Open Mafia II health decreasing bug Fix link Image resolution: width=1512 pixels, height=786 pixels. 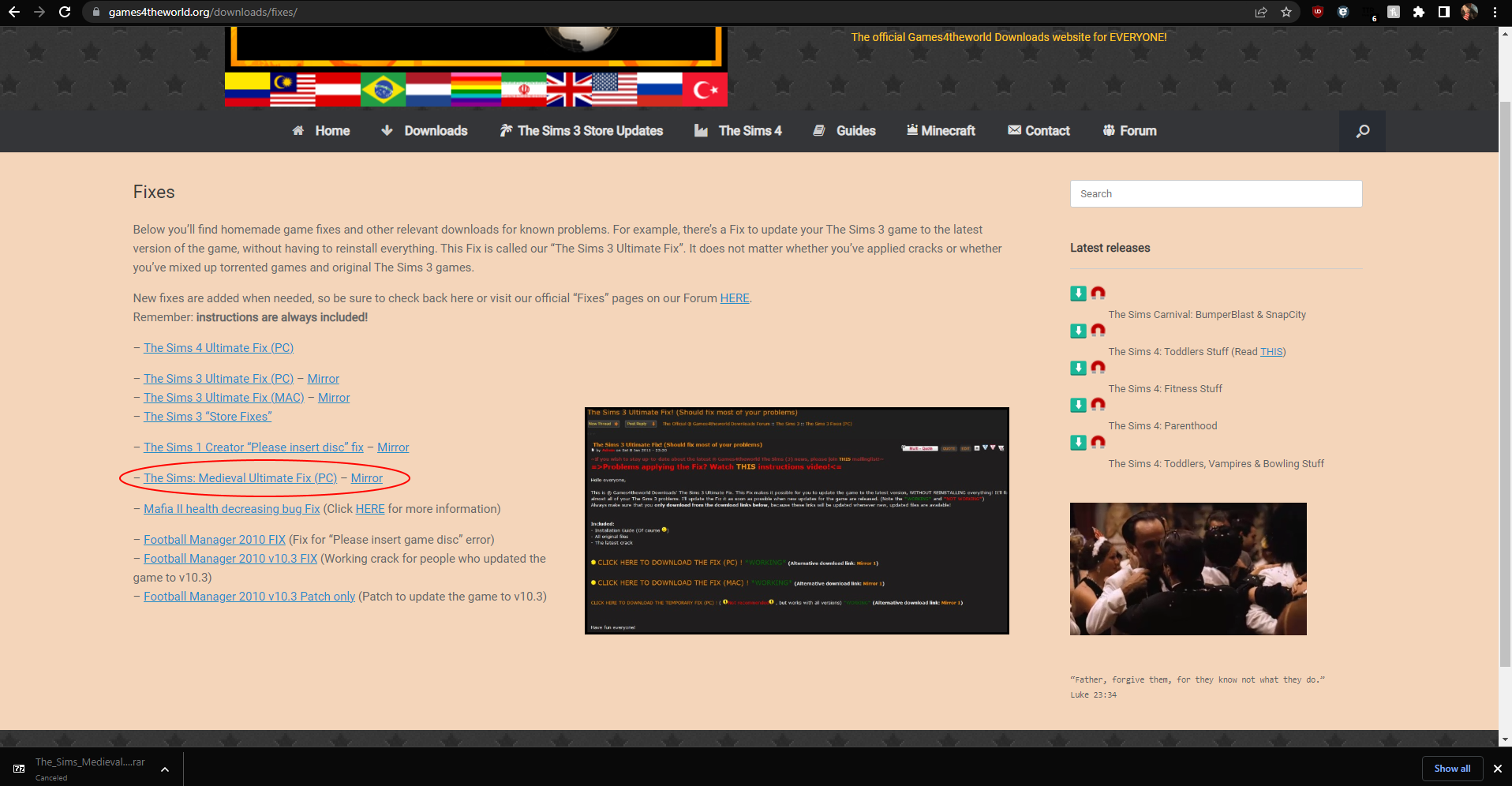232,509
